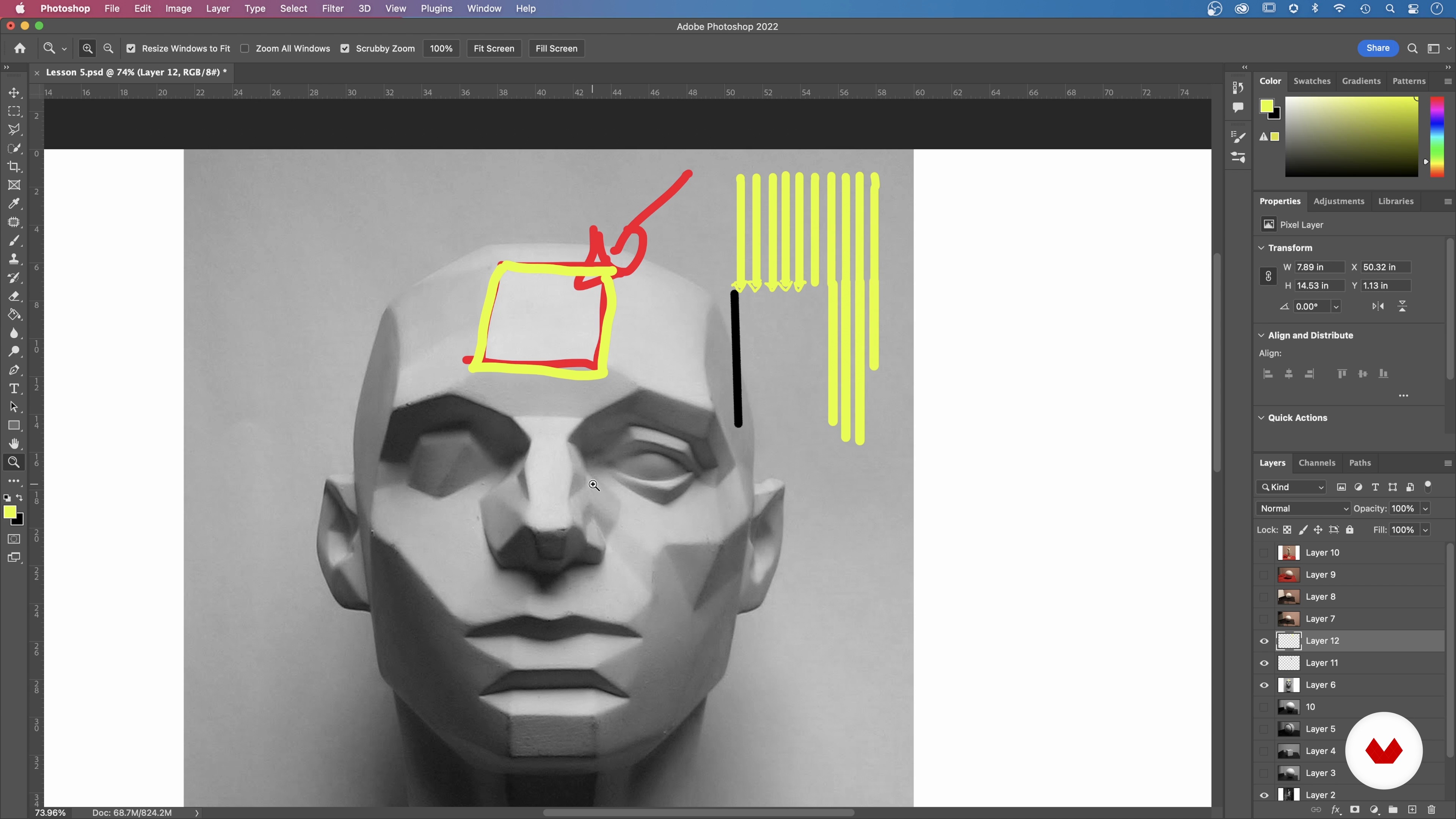Image resolution: width=1456 pixels, height=819 pixels.
Task: Enable Zoom All Windows checkbox
Action: [245, 49]
